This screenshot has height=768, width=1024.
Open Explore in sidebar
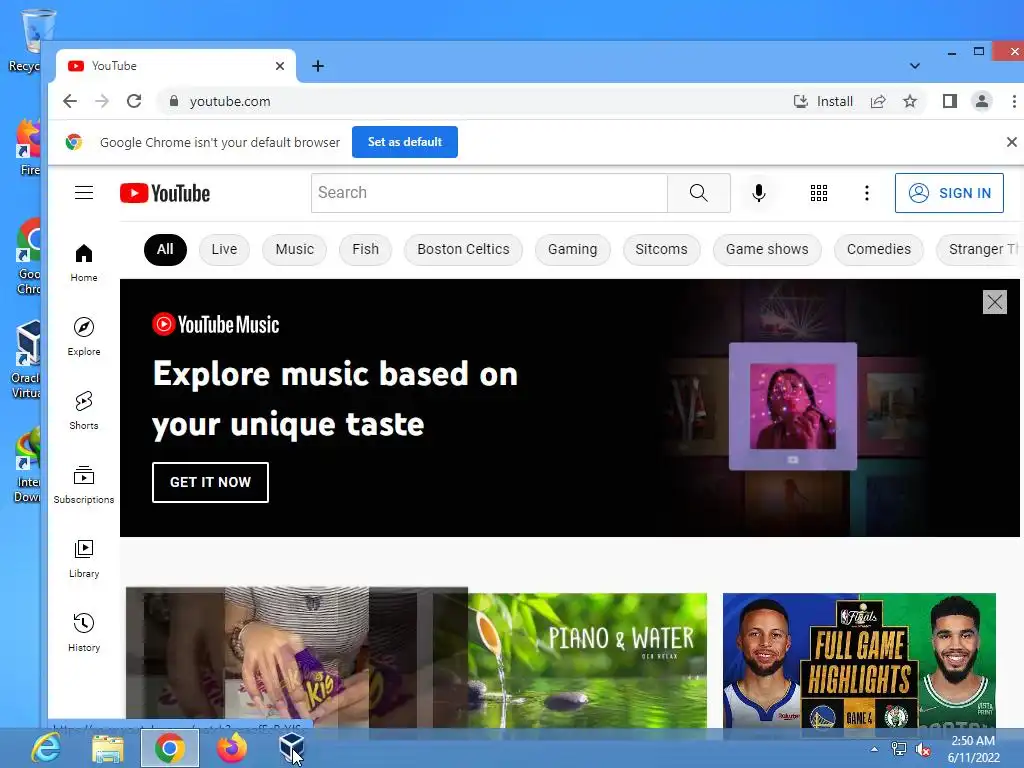click(84, 336)
